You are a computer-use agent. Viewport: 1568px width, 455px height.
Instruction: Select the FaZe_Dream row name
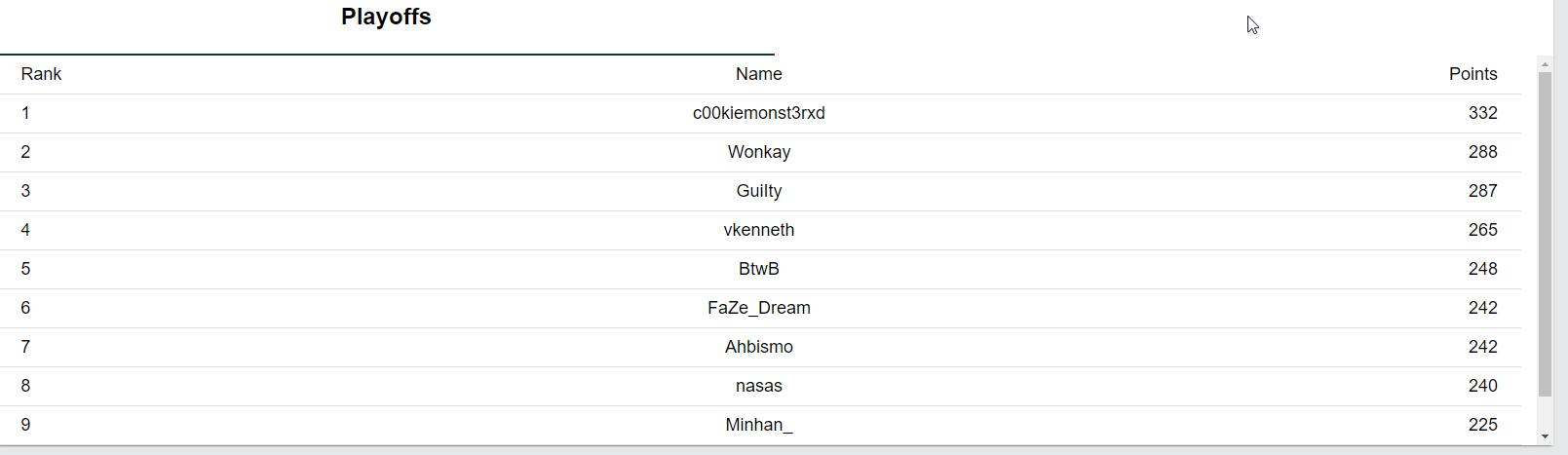click(759, 308)
